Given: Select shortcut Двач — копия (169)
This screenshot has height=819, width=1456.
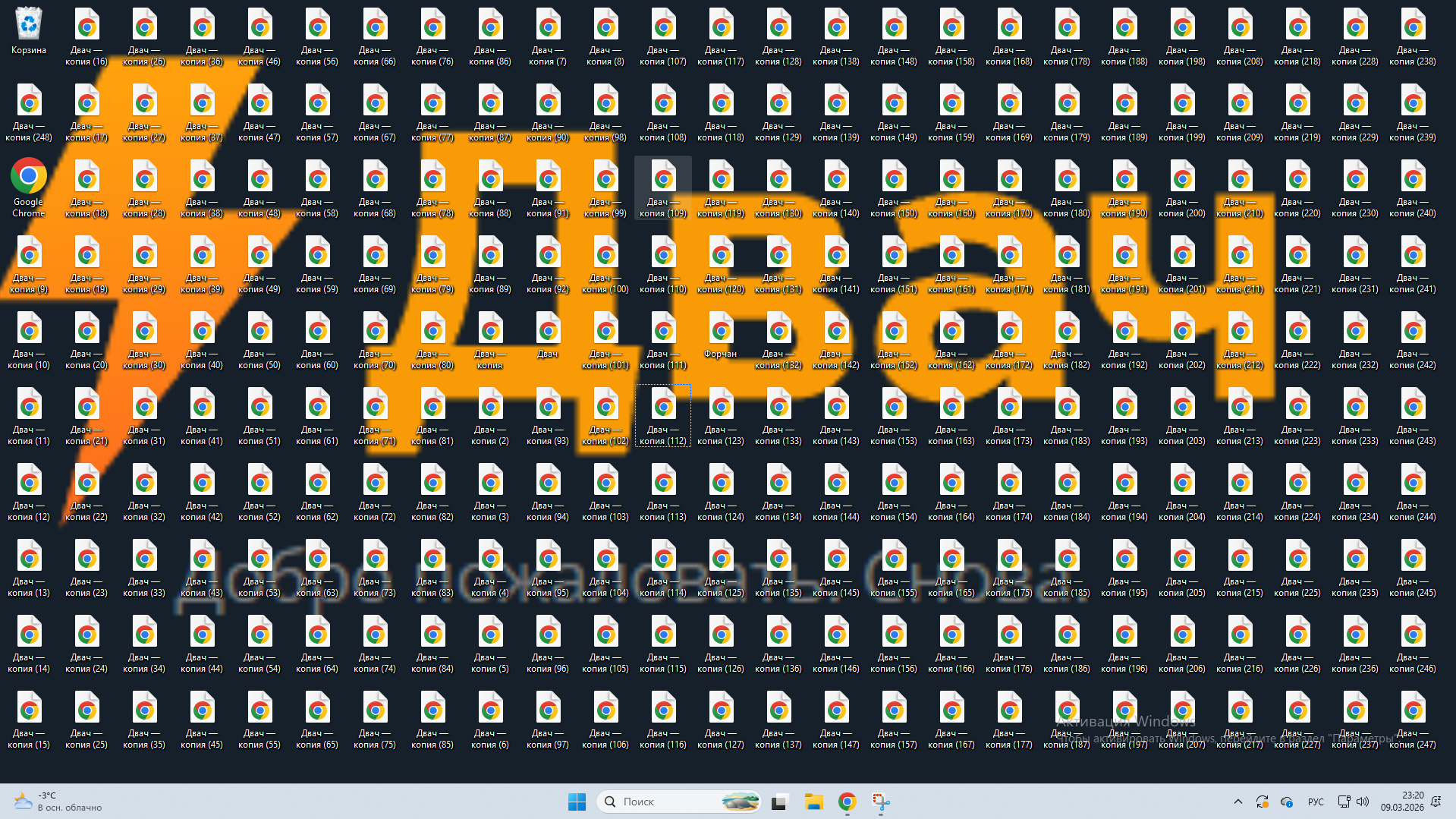Looking at the screenshot, I should coord(1009,112).
